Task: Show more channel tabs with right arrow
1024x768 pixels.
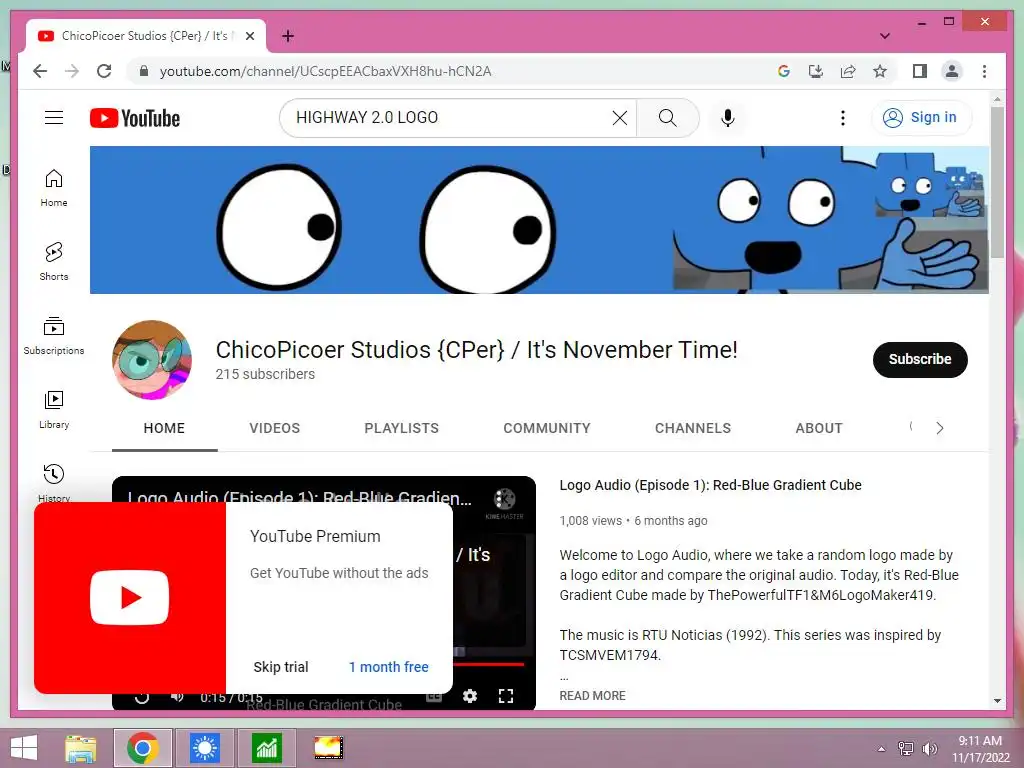Action: click(939, 428)
